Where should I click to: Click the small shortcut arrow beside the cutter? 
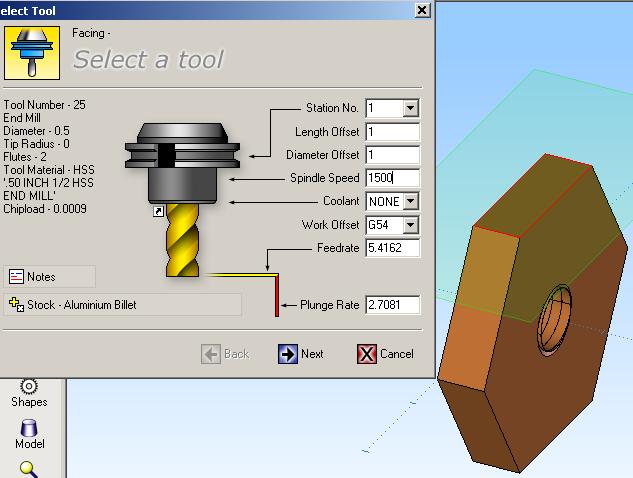[158, 213]
